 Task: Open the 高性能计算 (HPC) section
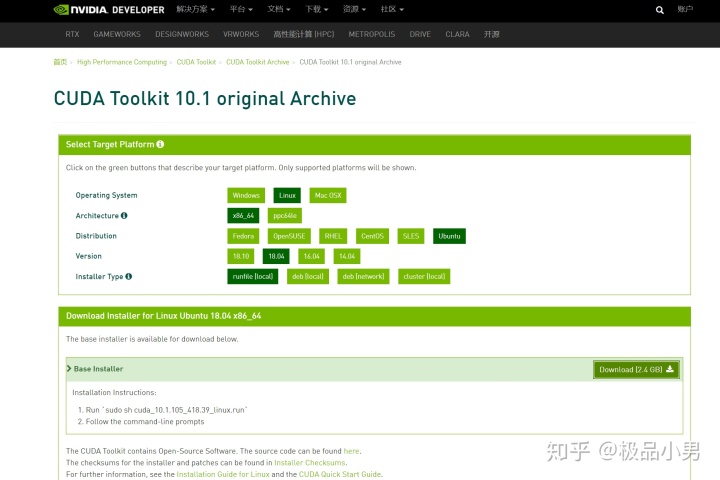[x=304, y=34]
